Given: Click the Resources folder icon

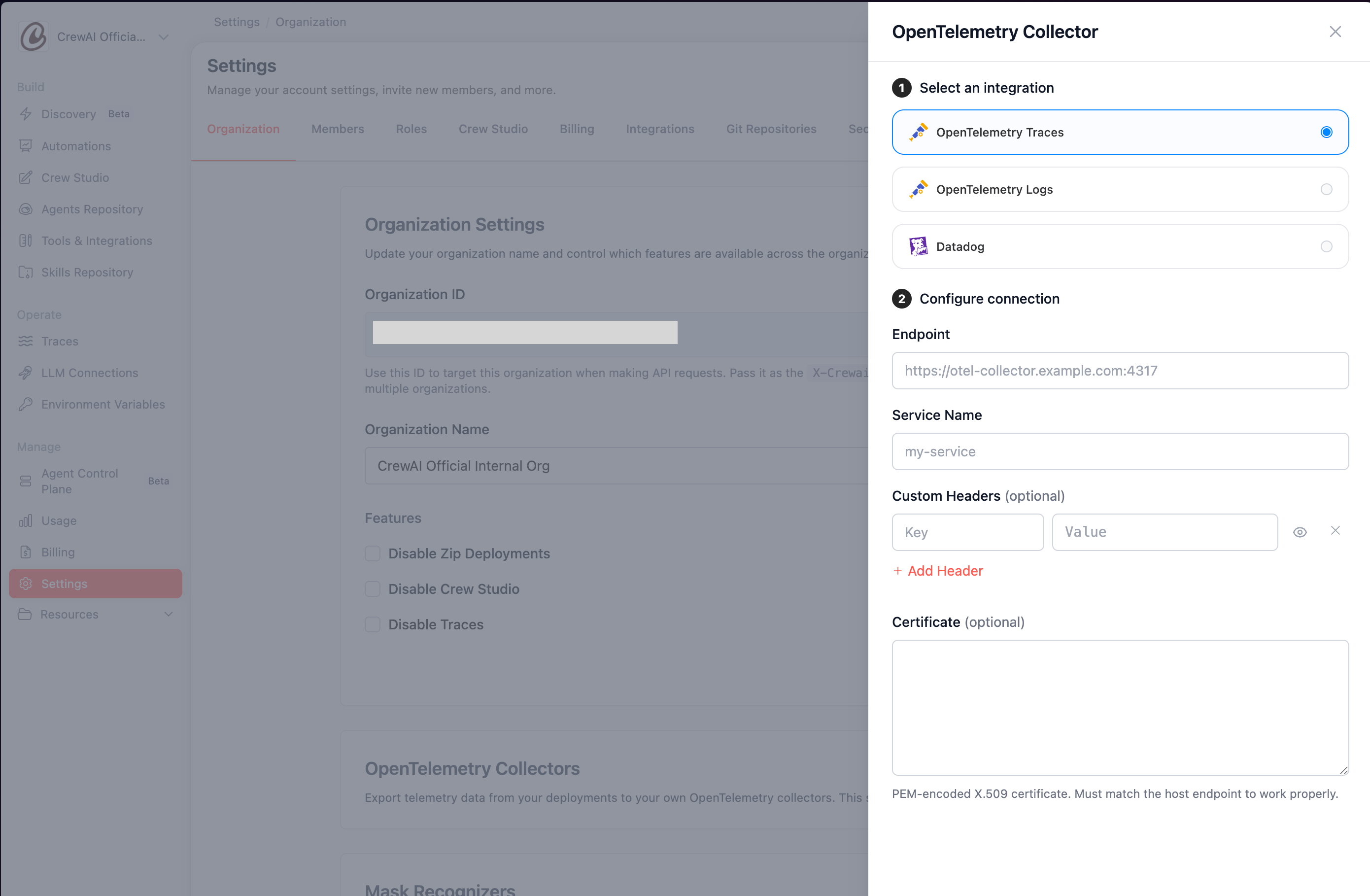Looking at the screenshot, I should pyautogui.click(x=25, y=615).
